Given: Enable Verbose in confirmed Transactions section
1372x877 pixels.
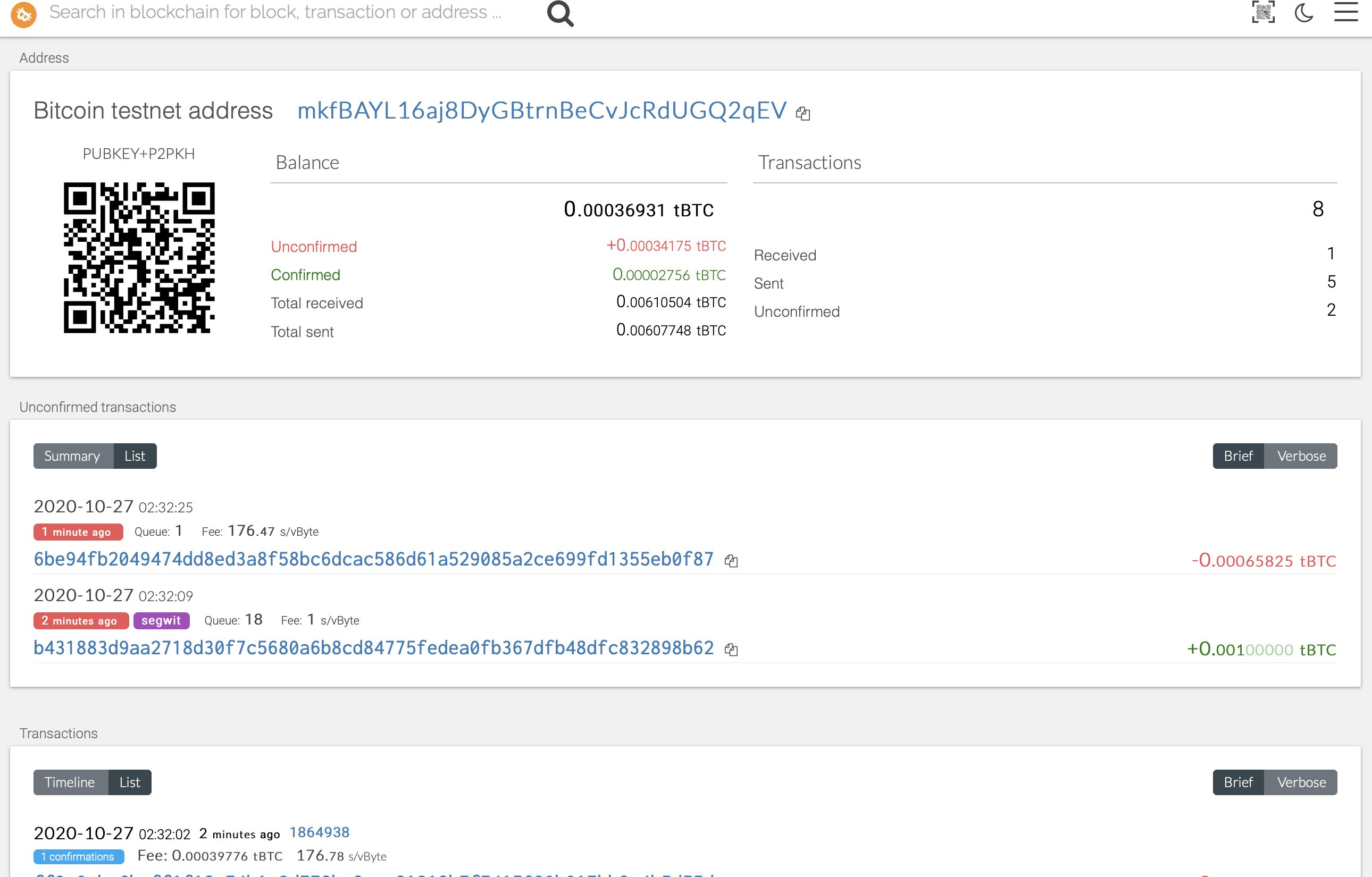Looking at the screenshot, I should (x=1301, y=782).
